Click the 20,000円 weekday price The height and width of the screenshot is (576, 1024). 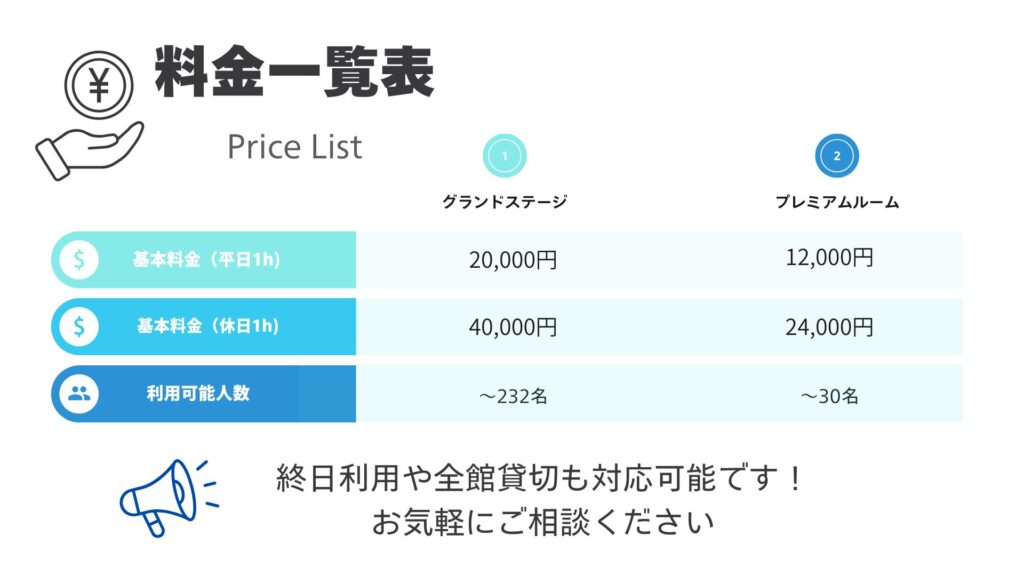tap(513, 260)
